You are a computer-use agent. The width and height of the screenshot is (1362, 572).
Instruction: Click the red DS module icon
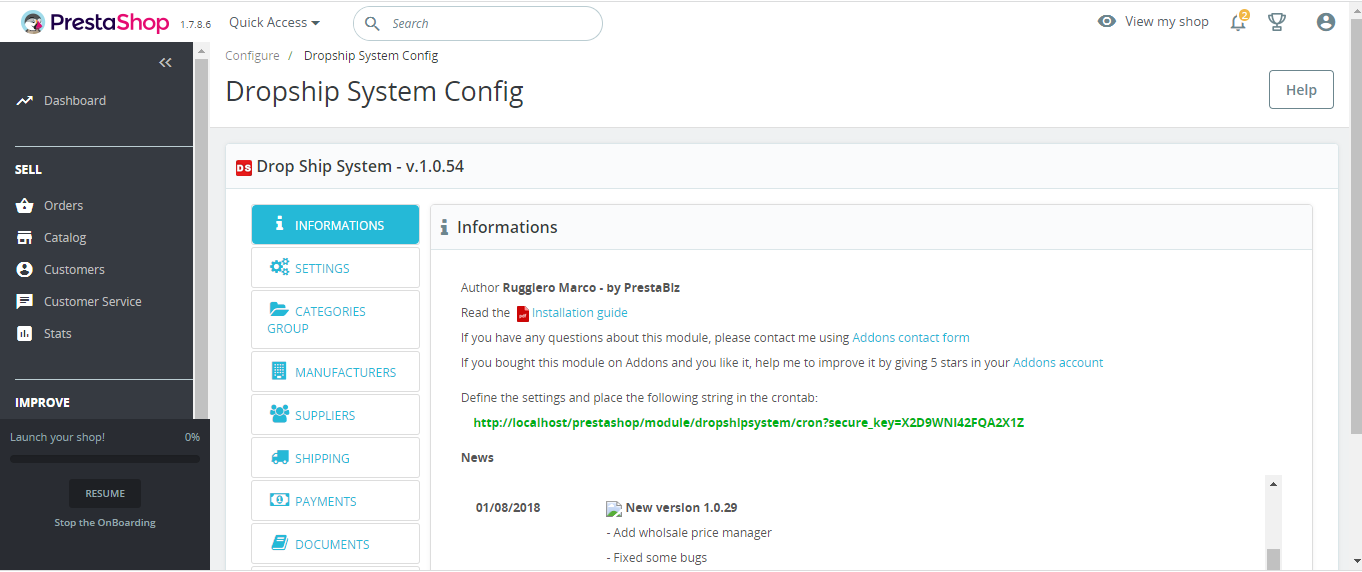243,167
